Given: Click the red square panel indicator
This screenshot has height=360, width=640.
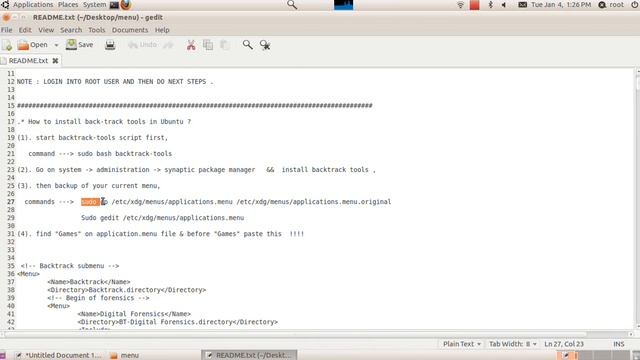Looking at the screenshot, I should pyautogui.click(x=474, y=5).
